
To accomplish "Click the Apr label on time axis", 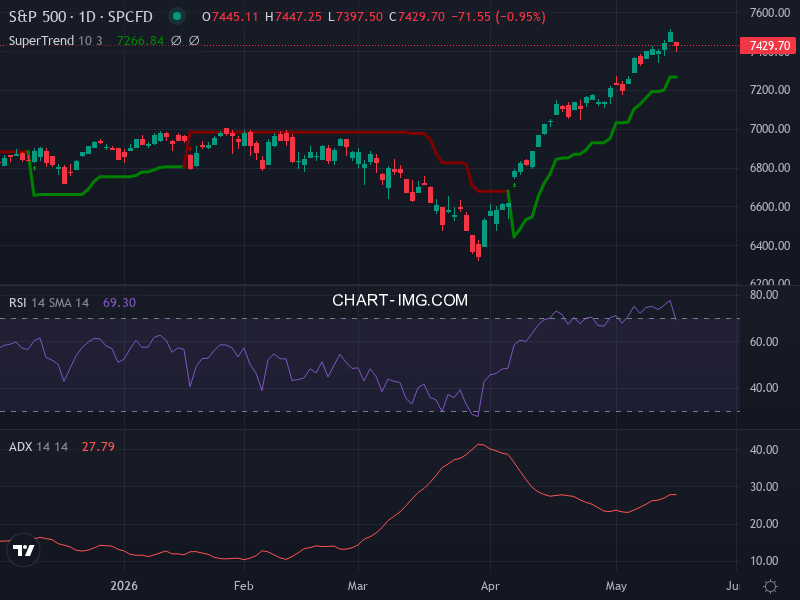I will click(490, 586).
